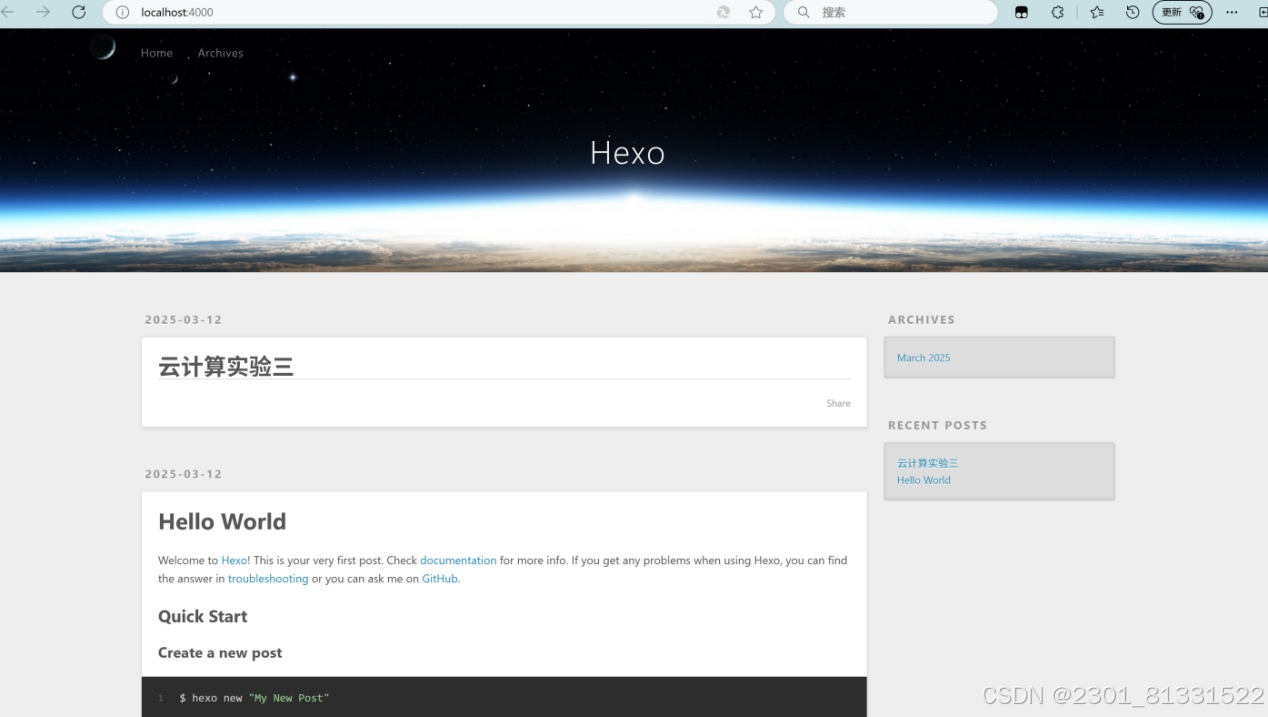Open the GitHub link
The width and height of the screenshot is (1268, 717).
tap(440, 579)
